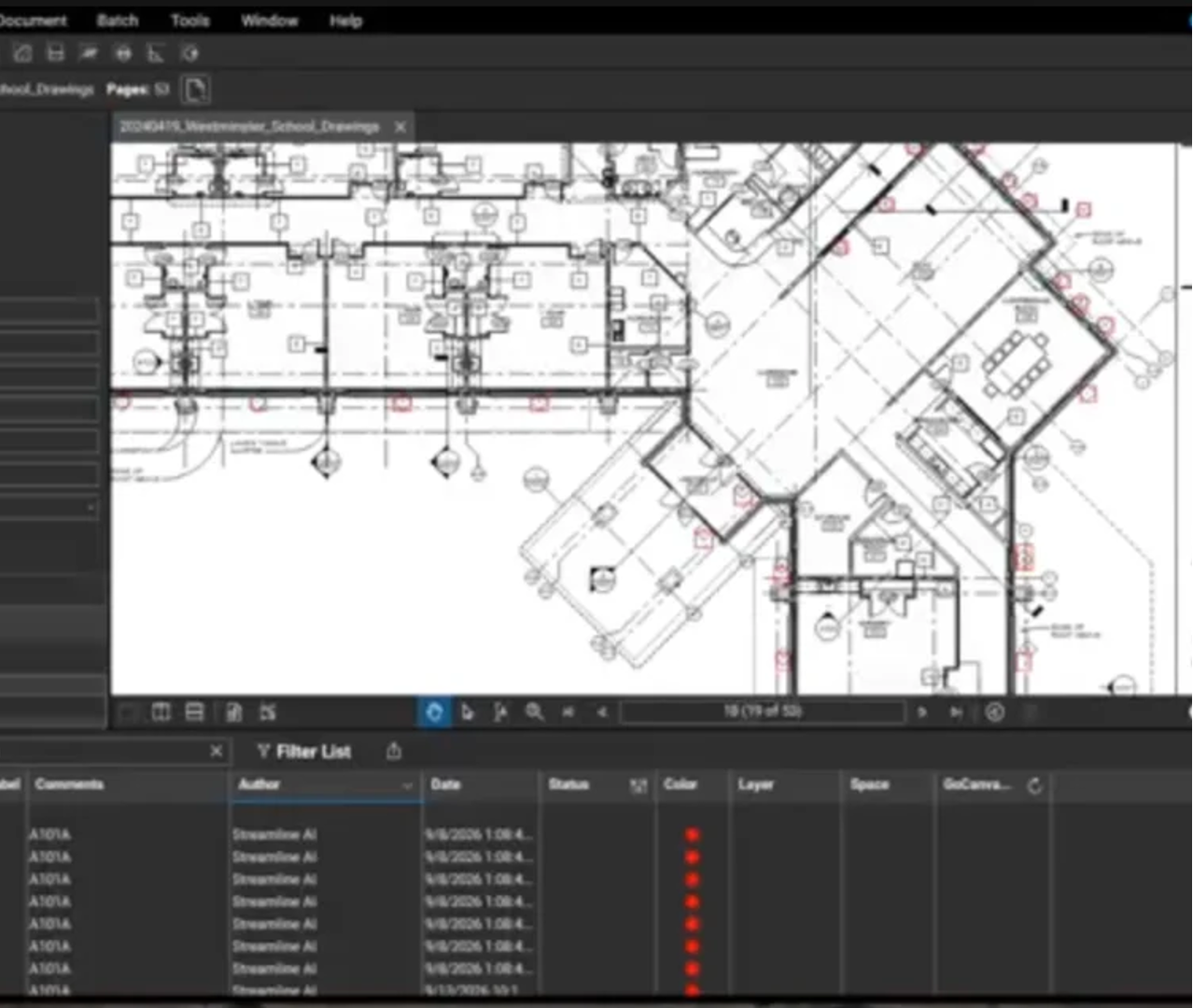Click the Home icon in the toolbar
This screenshot has width=1193, height=1008.
(x=23, y=54)
